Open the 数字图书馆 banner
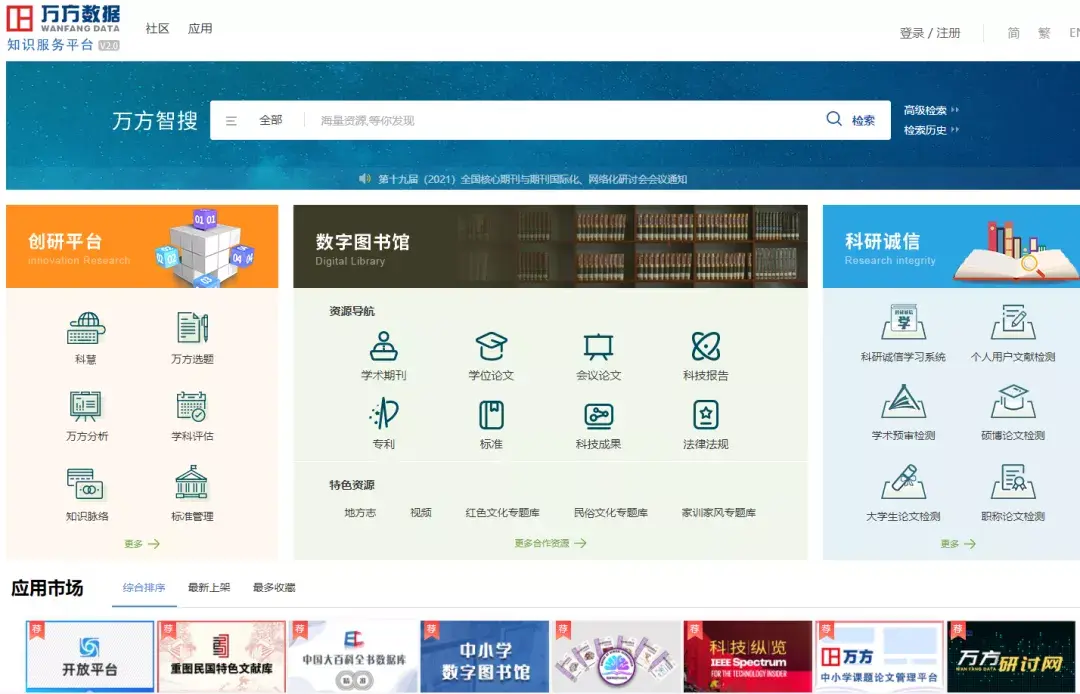1080x694 pixels. coord(550,246)
